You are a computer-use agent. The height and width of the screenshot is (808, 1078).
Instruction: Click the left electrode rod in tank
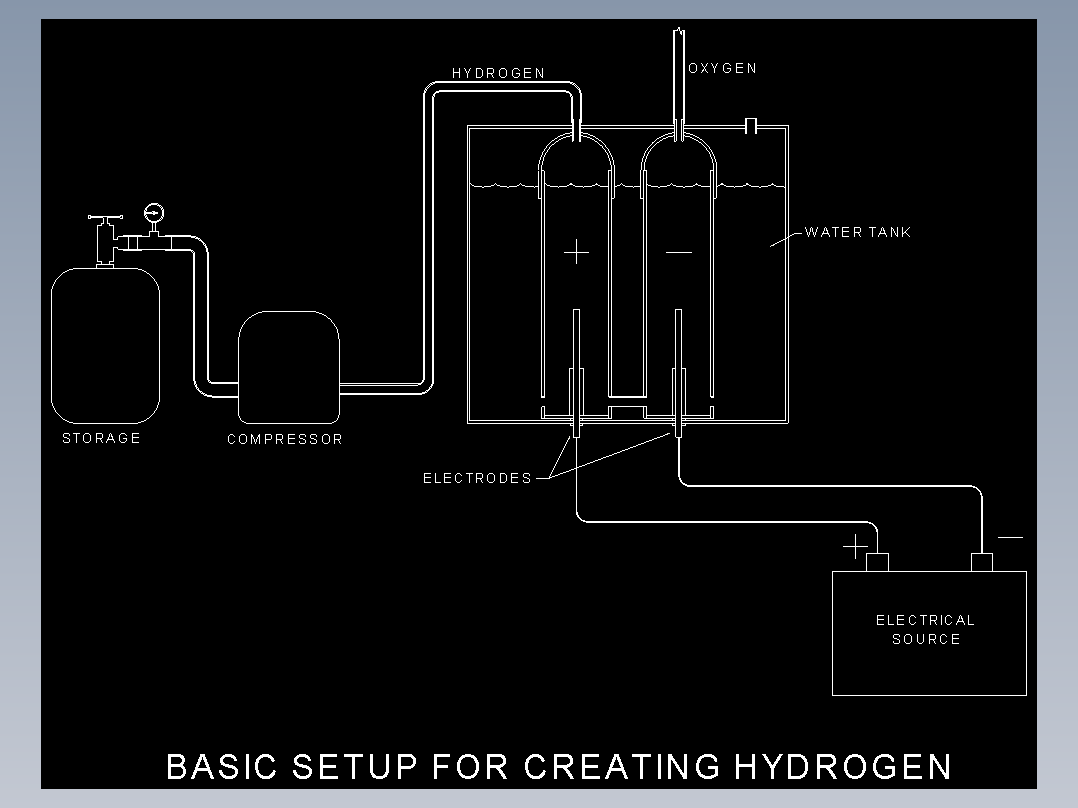pos(576,373)
